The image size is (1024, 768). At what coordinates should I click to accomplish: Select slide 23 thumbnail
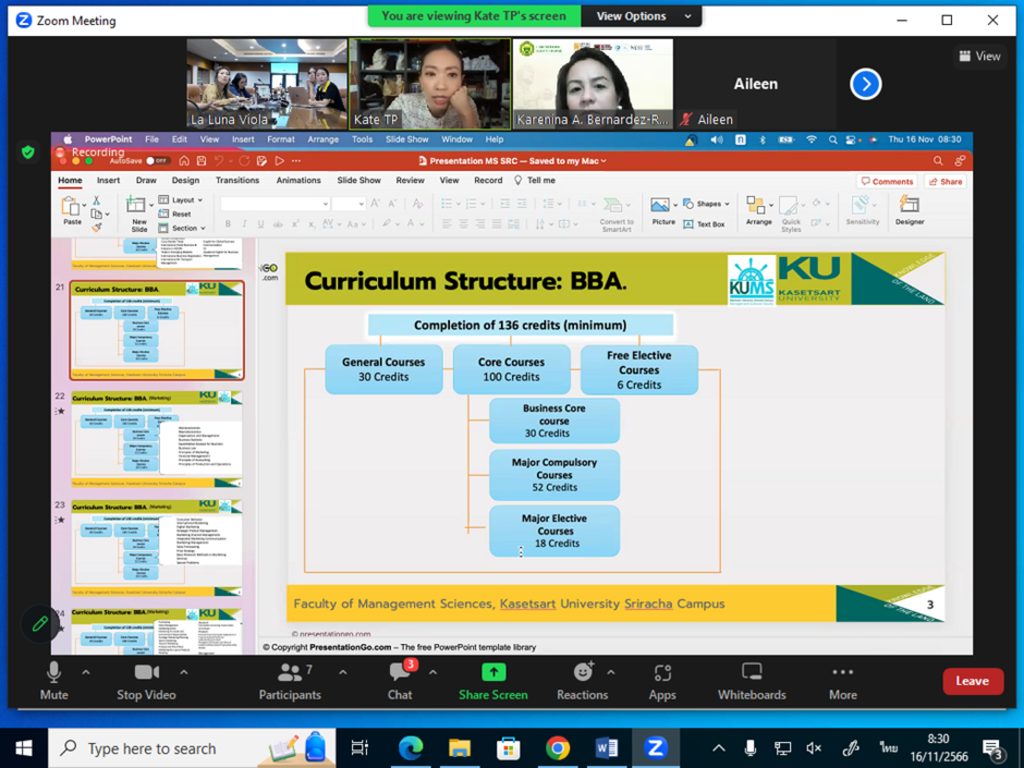(157, 547)
